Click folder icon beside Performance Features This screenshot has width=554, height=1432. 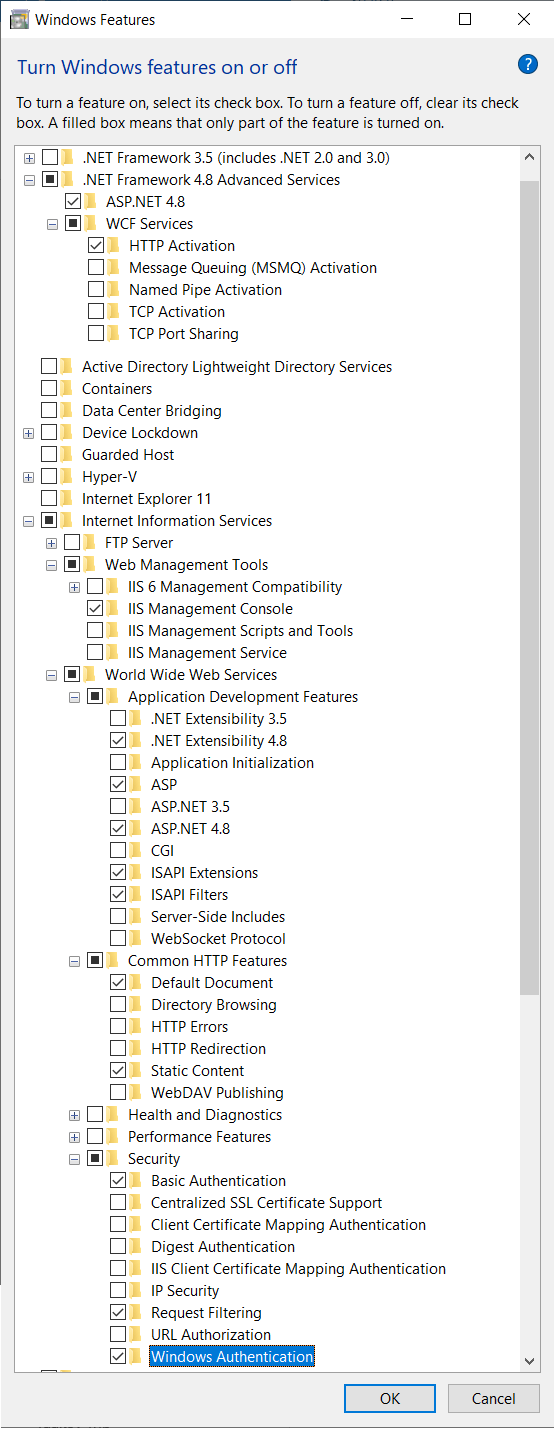pyautogui.click(x=114, y=1137)
